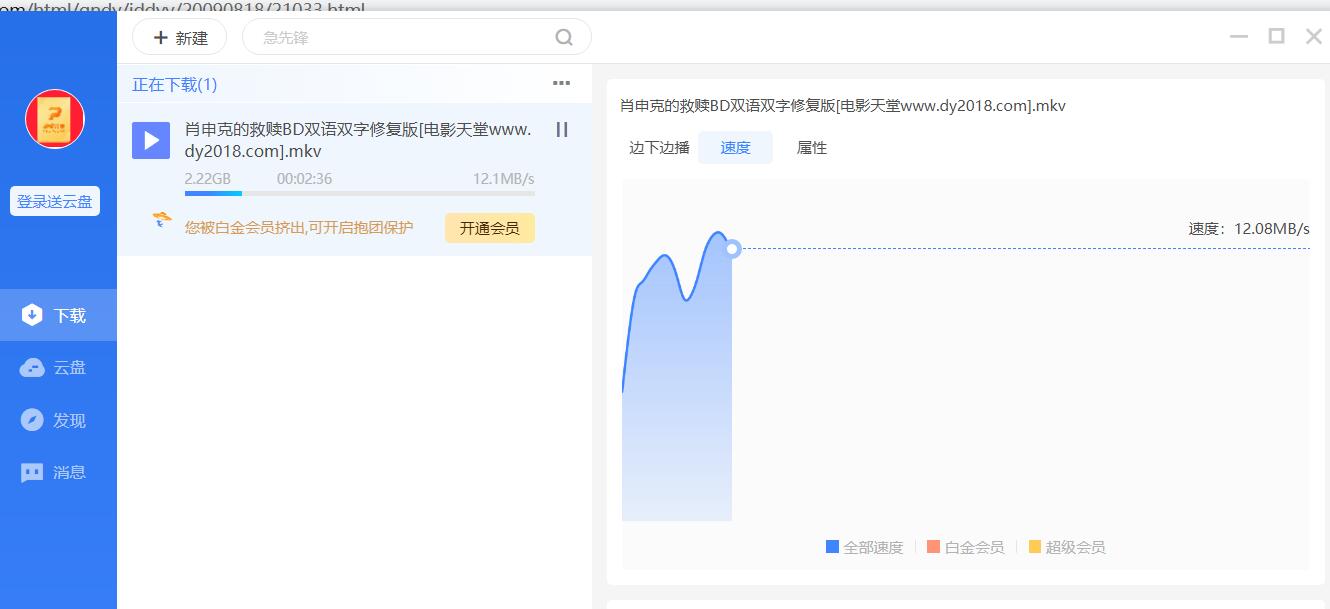Screen dimensions: 1330x609
Task: Click the search magnifier icon
Action: coord(563,36)
